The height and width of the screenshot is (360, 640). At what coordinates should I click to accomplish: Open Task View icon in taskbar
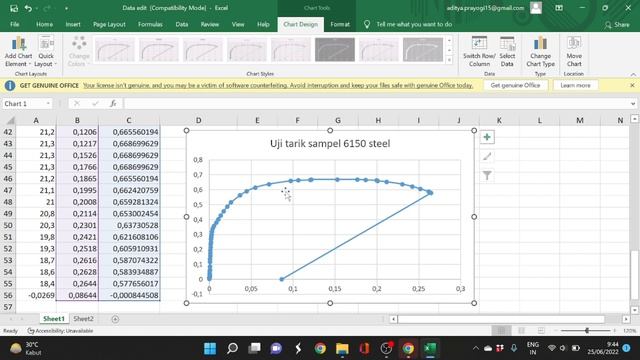click(x=254, y=349)
